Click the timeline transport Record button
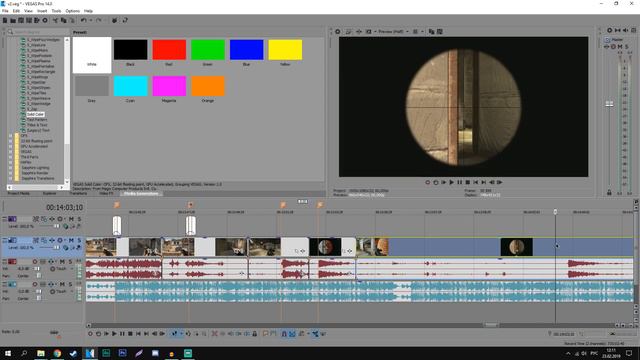640x360 pixels. (x=90, y=334)
